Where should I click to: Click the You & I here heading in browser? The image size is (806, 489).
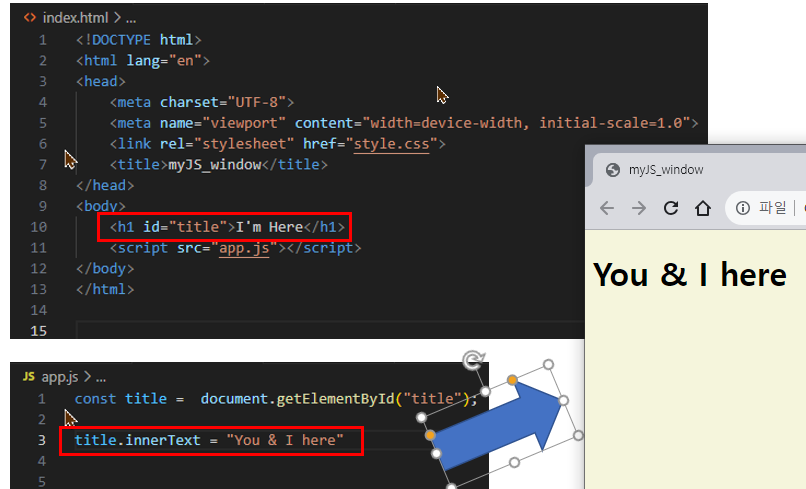[690, 275]
